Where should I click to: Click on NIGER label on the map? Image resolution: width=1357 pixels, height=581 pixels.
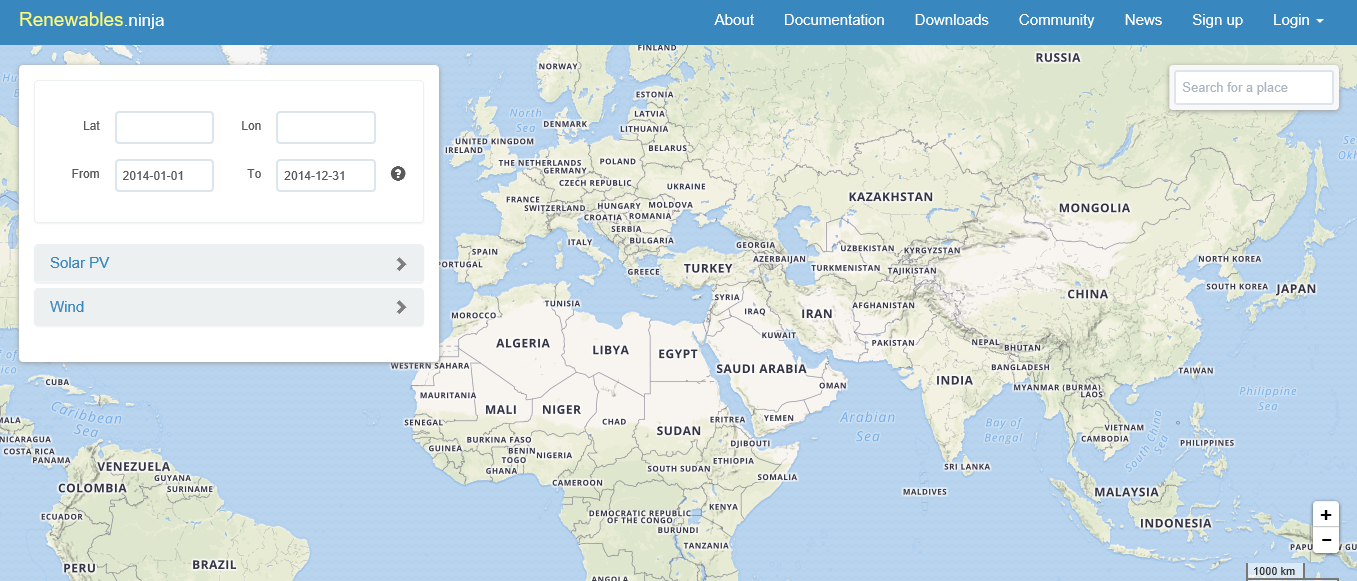coord(562,409)
